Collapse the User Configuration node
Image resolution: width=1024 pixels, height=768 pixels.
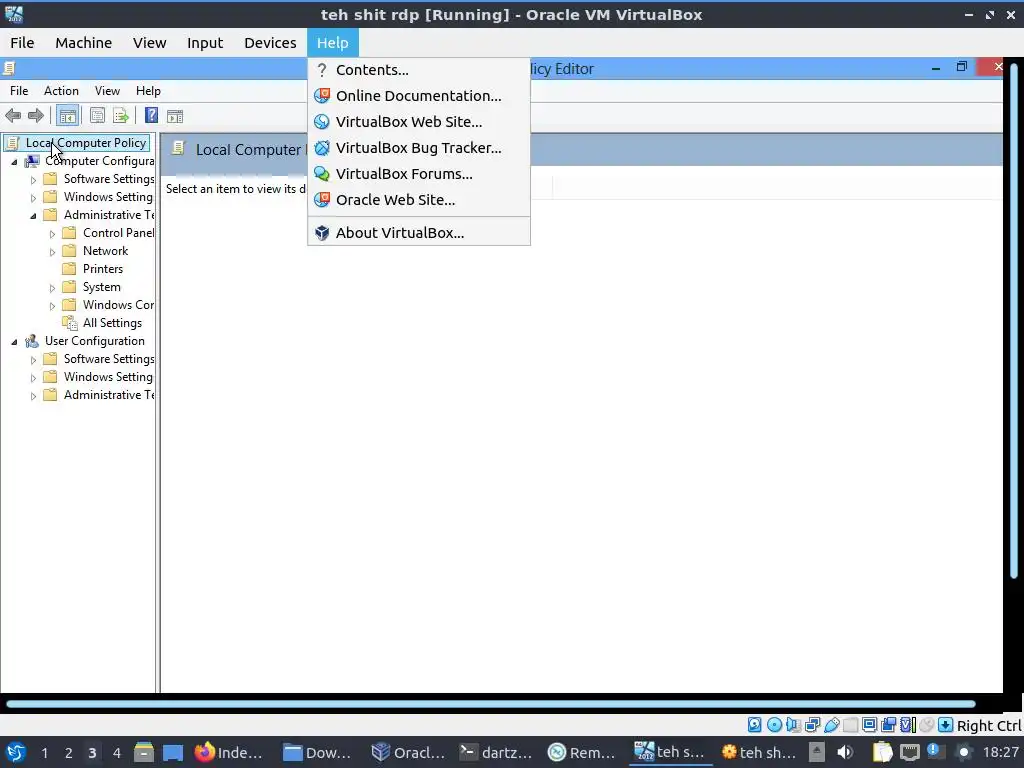click(14, 342)
